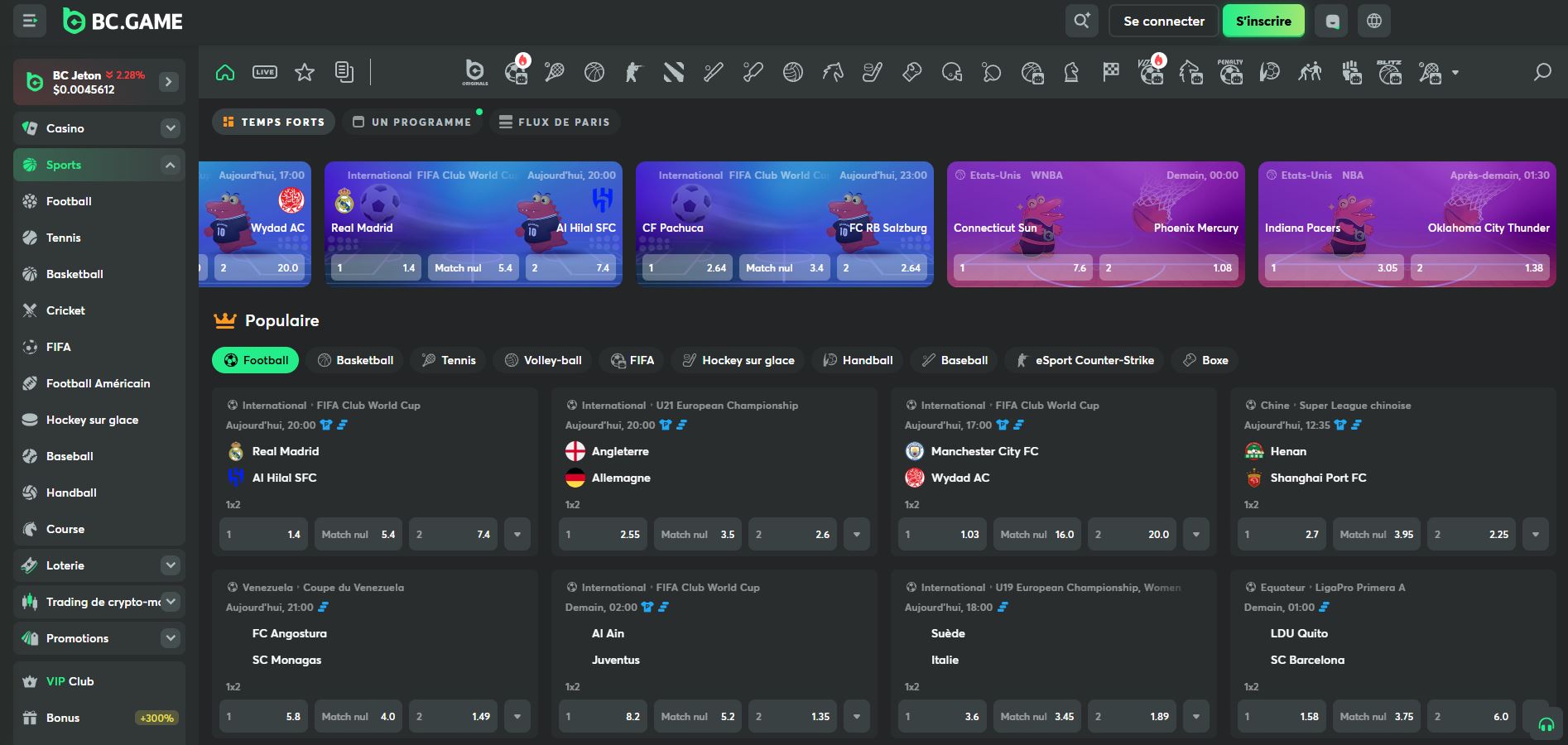
Task: Open BC Jeton price arrow
Action: tap(169, 82)
